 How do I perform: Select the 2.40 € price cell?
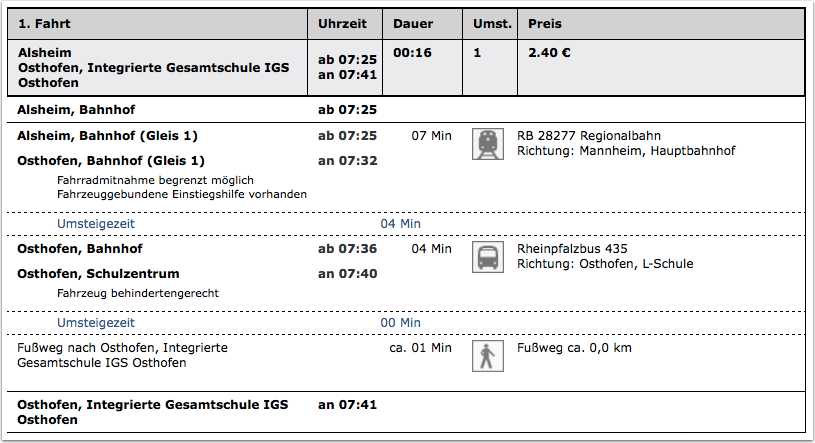click(x=661, y=68)
